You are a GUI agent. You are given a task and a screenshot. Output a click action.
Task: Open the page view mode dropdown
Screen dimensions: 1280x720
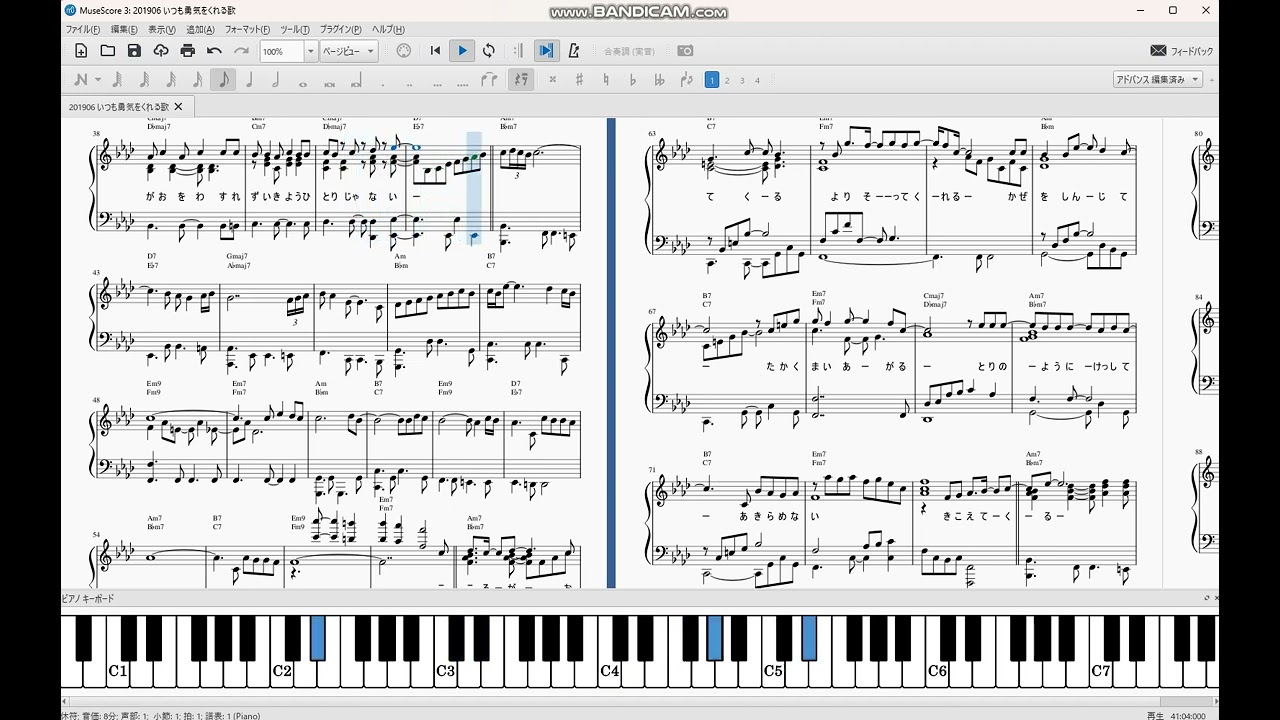point(349,51)
